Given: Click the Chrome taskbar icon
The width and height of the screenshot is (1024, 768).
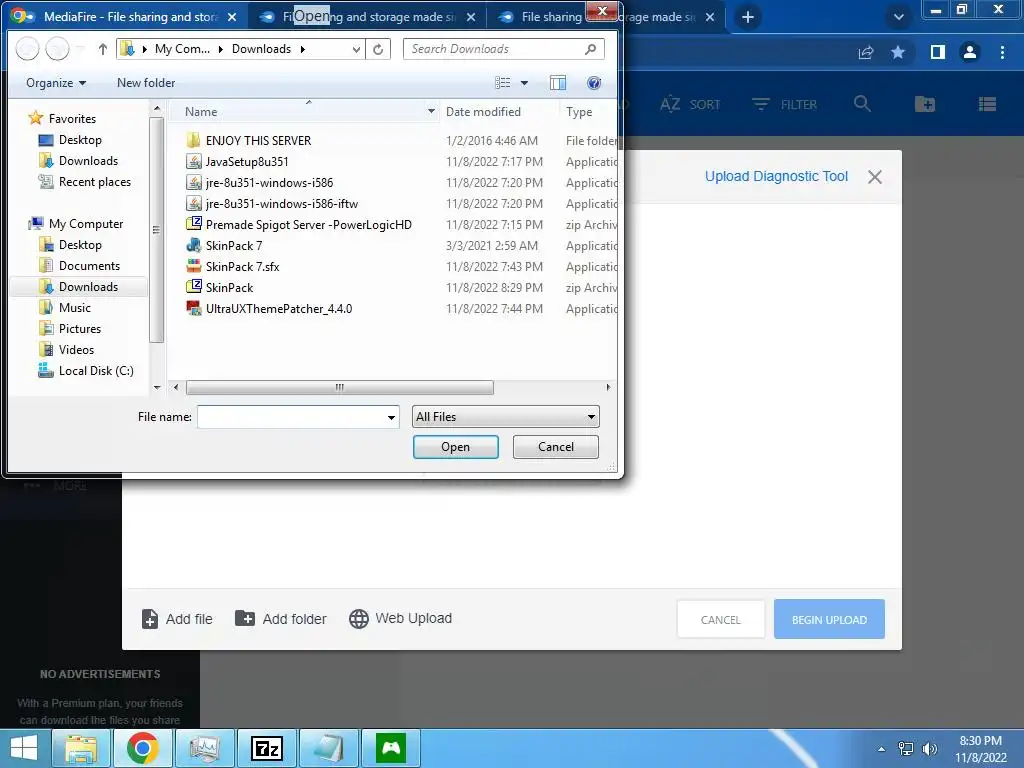Looking at the screenshot, I should point(143,748).
